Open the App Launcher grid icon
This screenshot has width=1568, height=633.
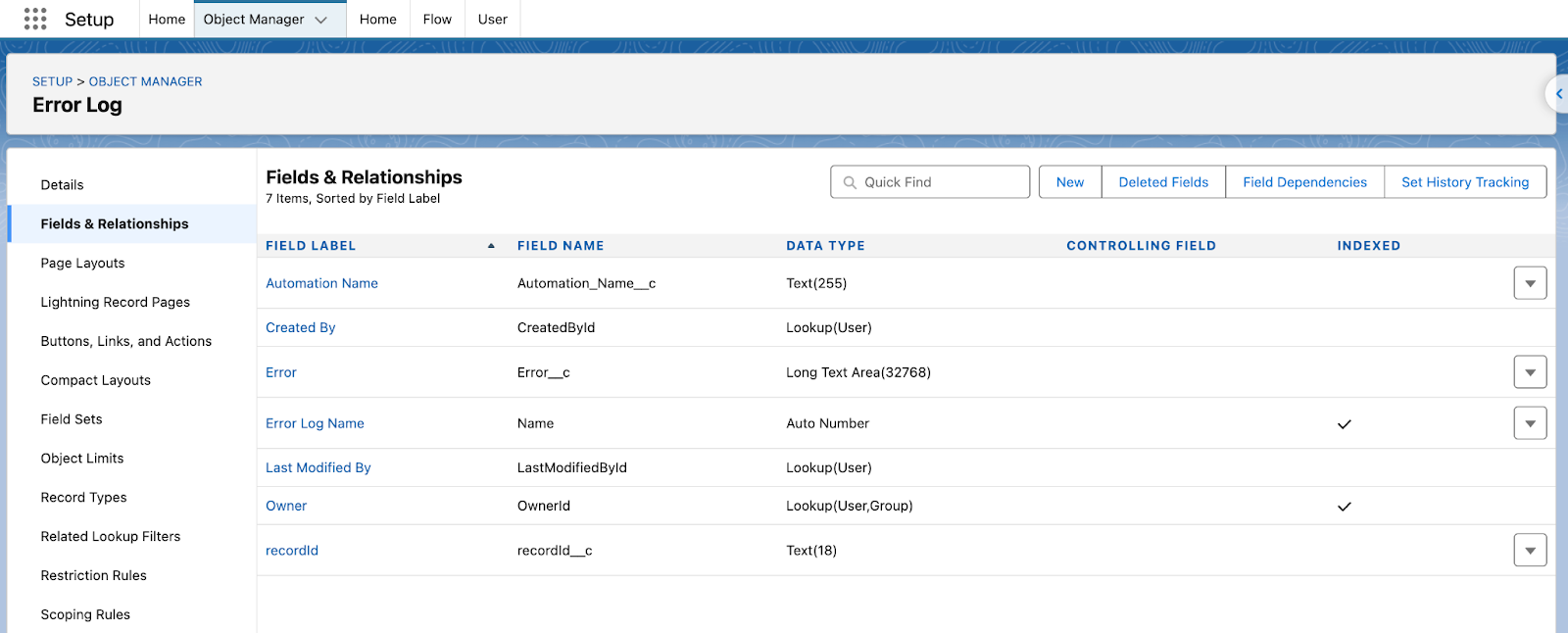coord(35,19)
